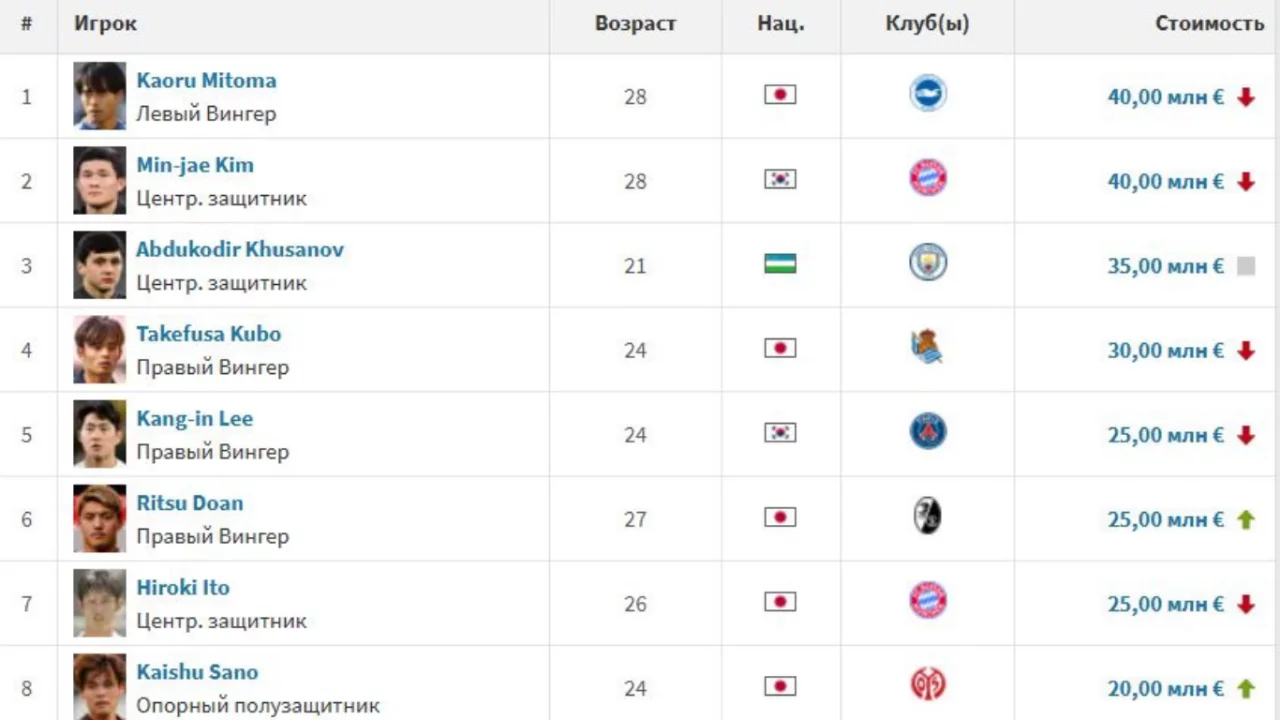The height and width of the screenshot is (720, 1280).
Task: Click the 40,00 млн € value for Min-jae Kim
Action: tap(1165, 182)
